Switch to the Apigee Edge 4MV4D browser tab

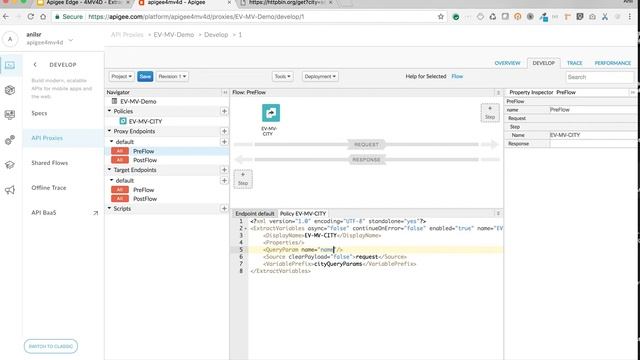84,3
